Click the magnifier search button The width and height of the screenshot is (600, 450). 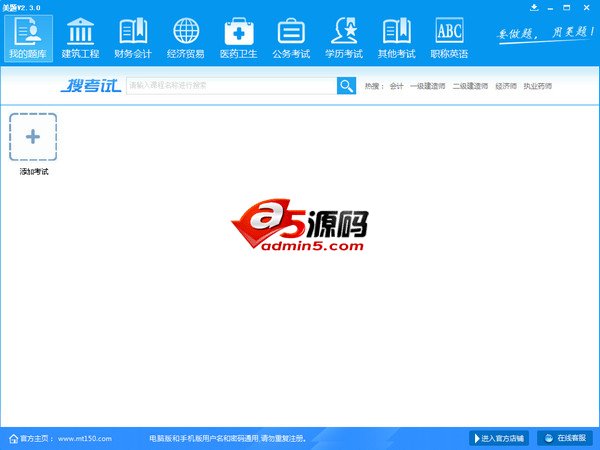[346, 86]
